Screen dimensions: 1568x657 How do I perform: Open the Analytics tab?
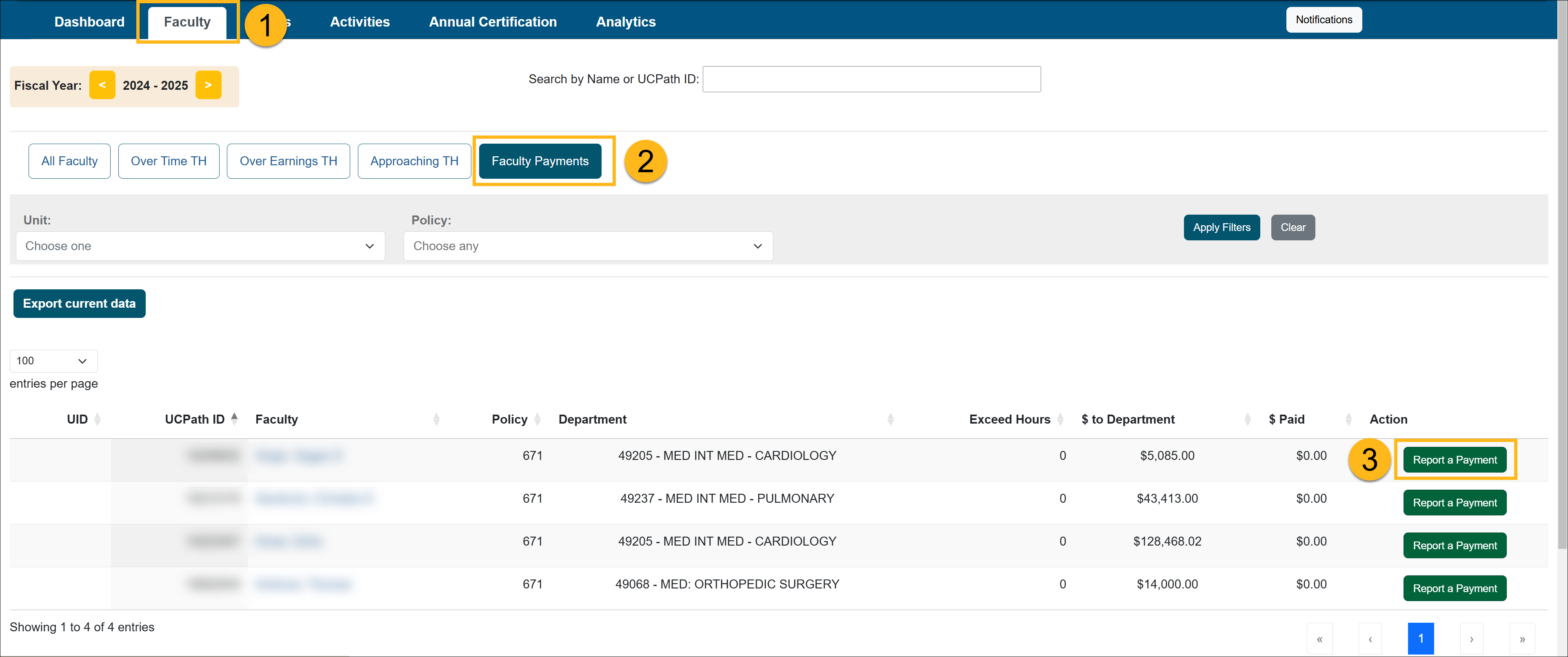click(626, 22)
